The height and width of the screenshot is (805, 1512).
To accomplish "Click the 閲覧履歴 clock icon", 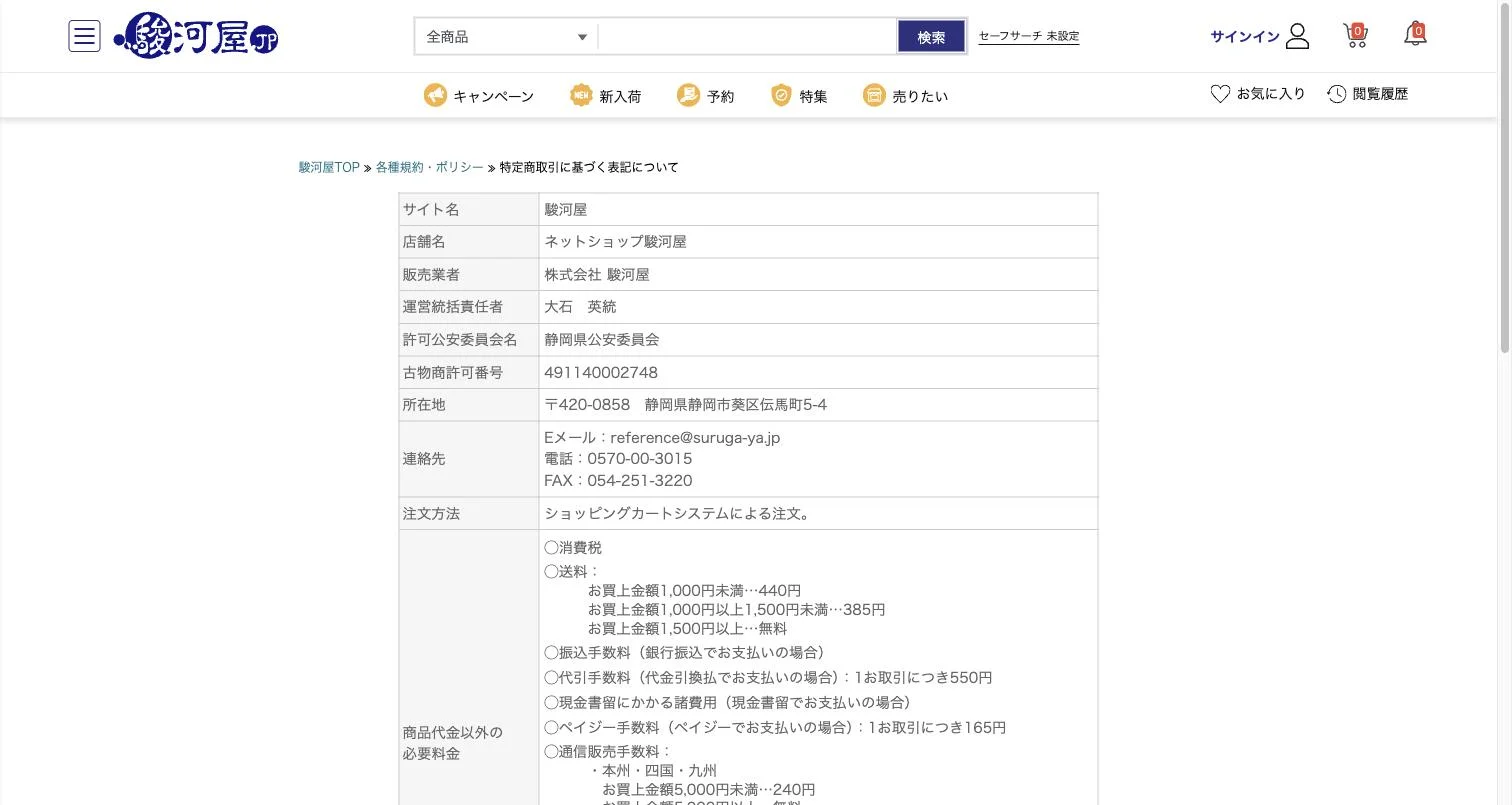I will [x=1337, y=94].
